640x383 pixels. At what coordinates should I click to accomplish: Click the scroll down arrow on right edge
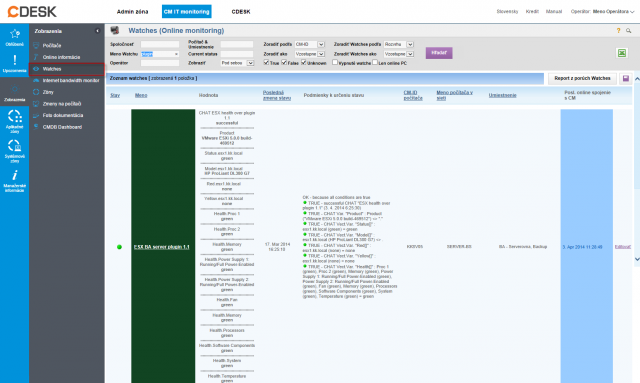click(637, 259)
